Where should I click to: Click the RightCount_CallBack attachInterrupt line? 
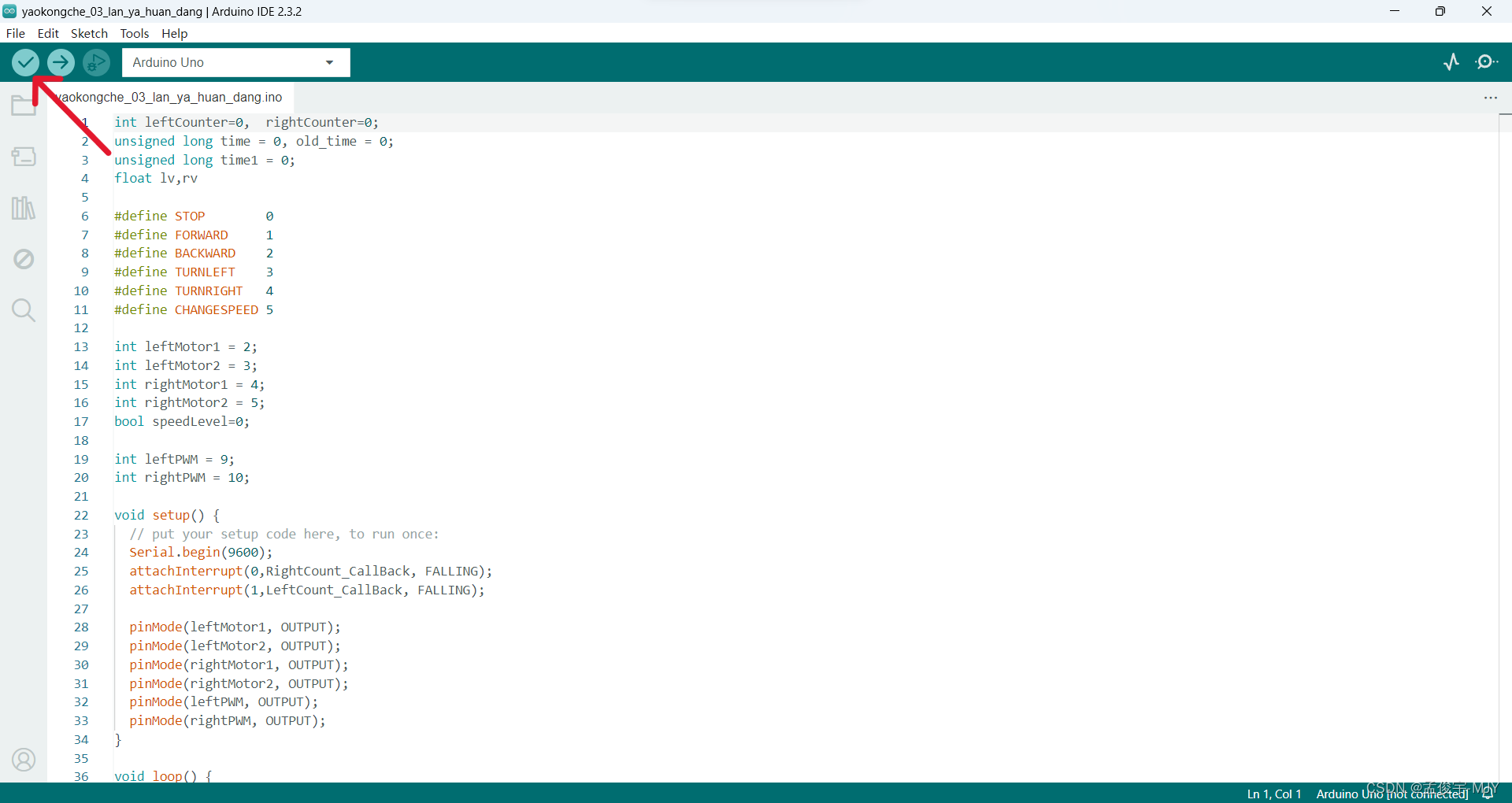(311, 572)
